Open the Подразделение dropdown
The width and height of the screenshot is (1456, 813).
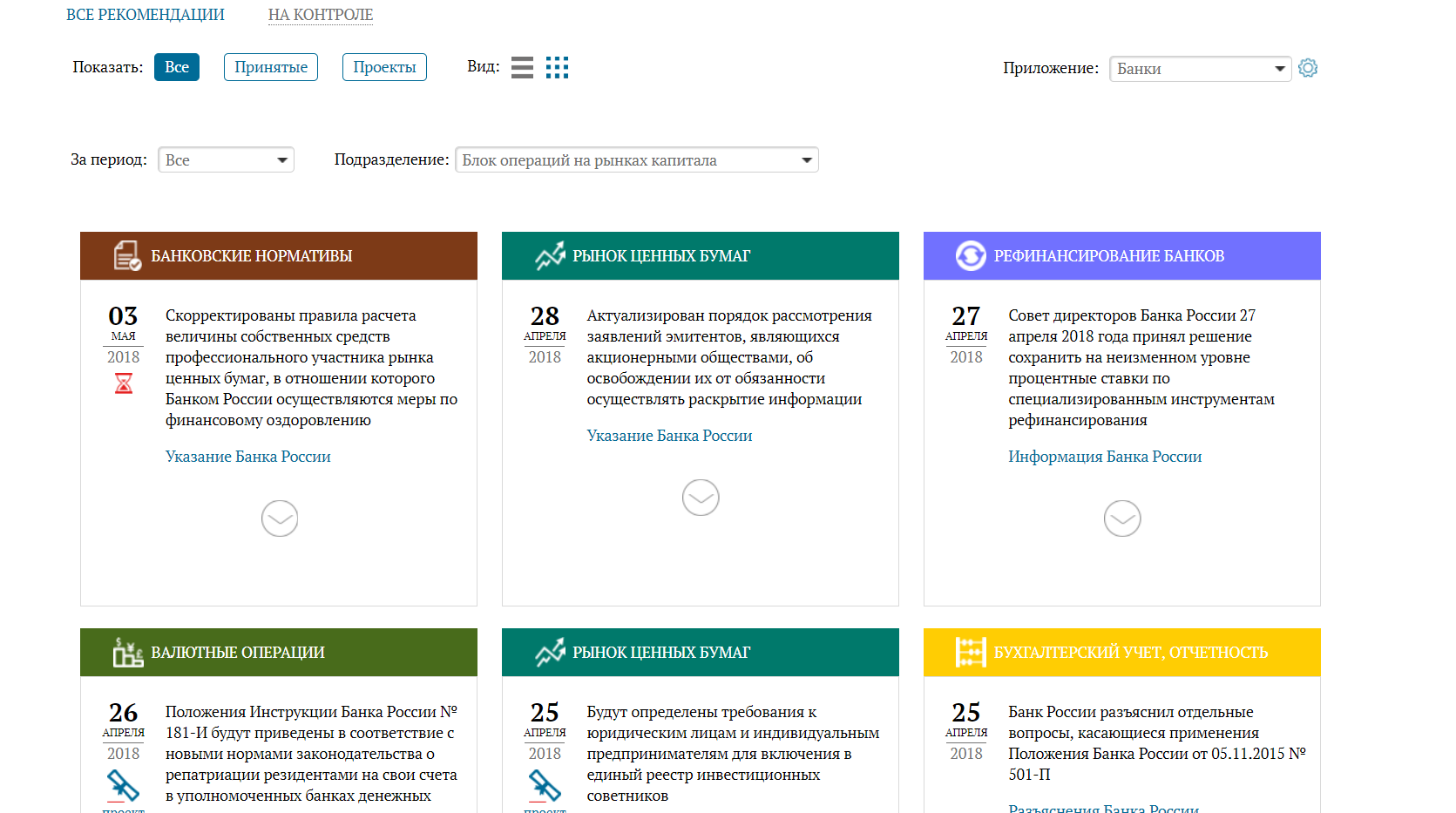tap(636, 160)
